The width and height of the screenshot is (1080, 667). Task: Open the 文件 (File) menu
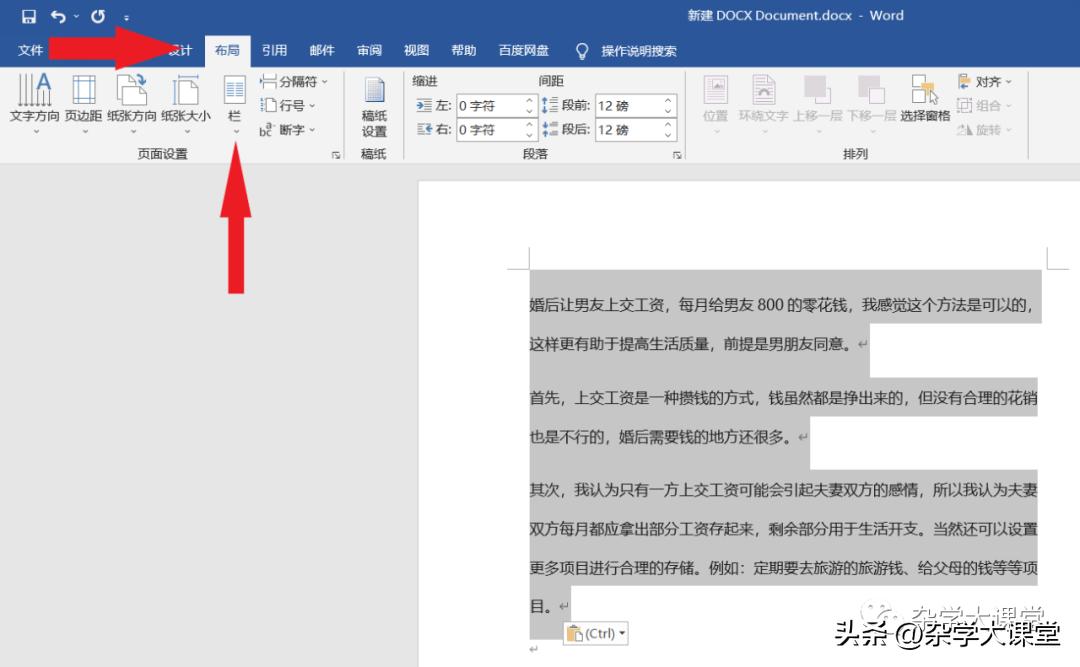pyautogui.click(x=31, y=50)
